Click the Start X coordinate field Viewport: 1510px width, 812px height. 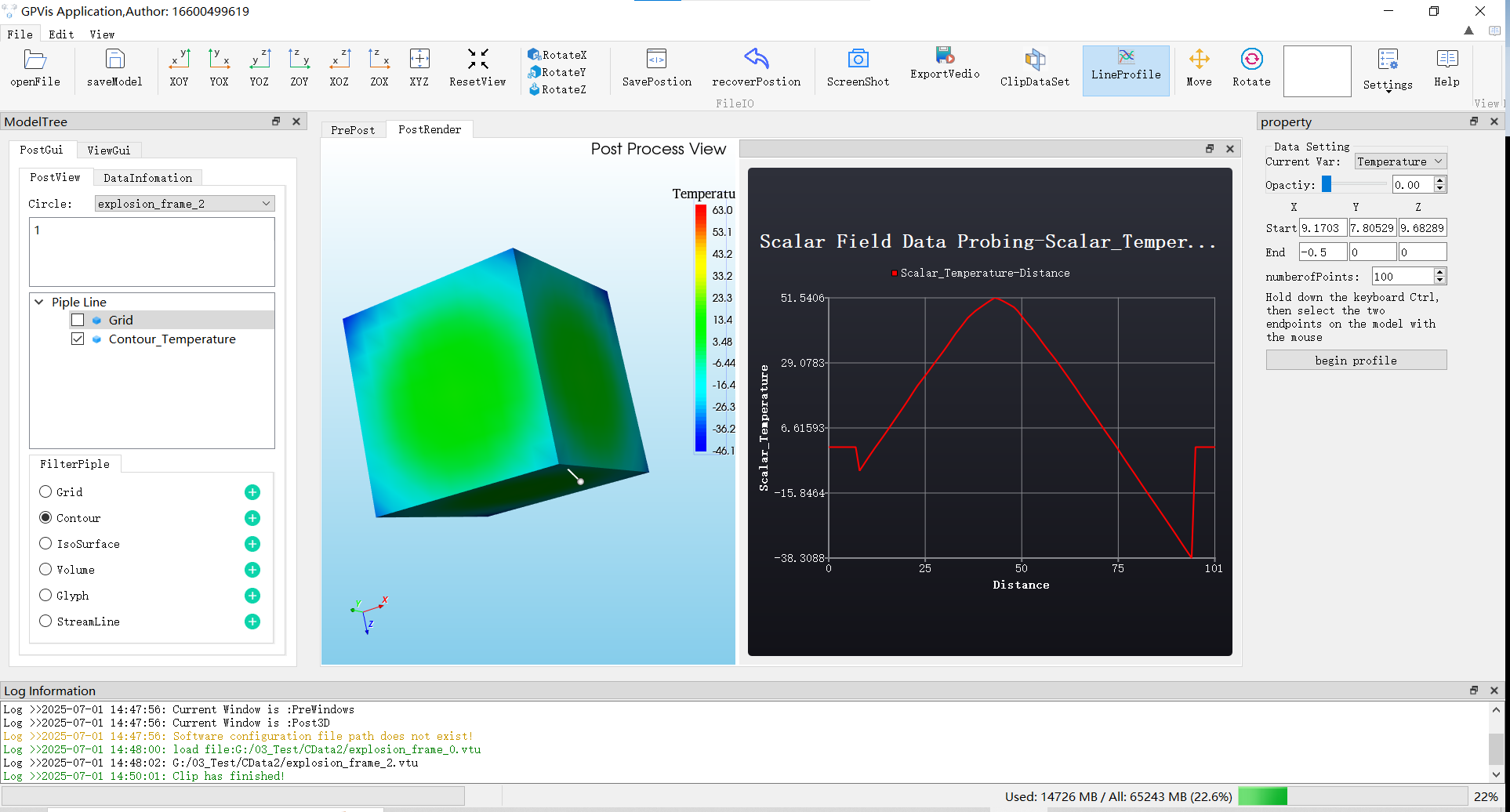[x=1323, y=228]
